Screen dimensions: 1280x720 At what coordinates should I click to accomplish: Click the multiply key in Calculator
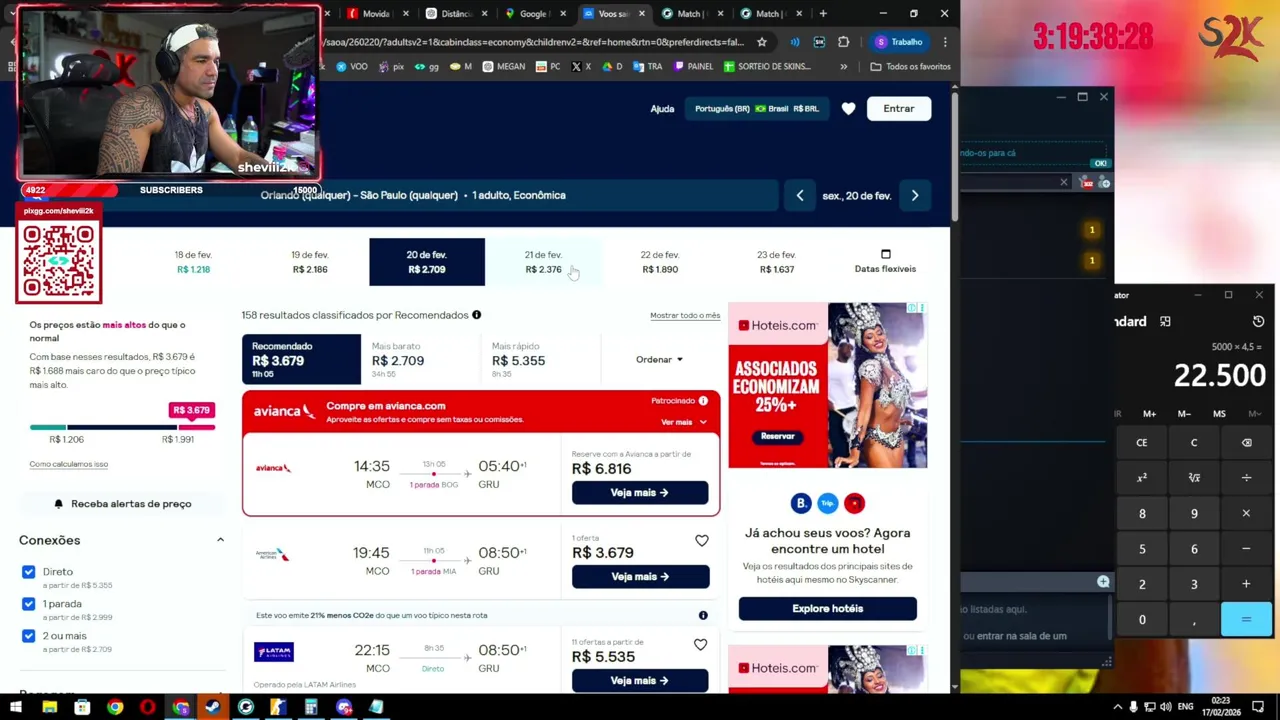1246,513
